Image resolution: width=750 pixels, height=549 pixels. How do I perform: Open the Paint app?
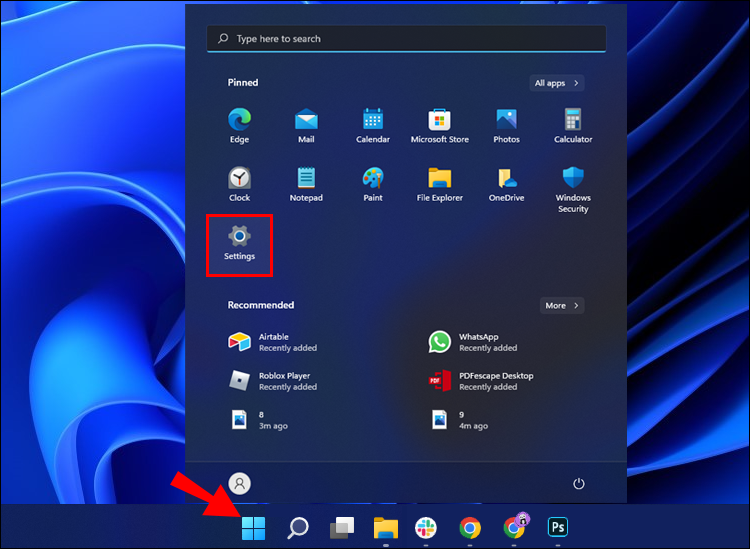tap(373, 184)
